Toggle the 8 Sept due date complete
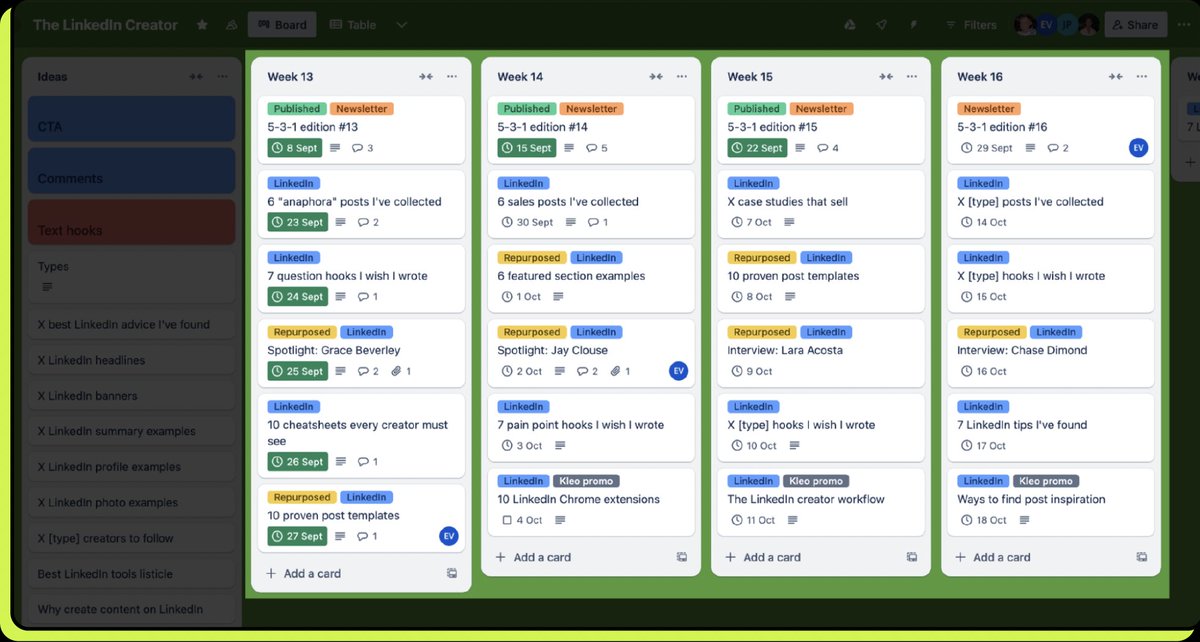The height and width of the screenshot is (642, 1200). pos(297,148)
